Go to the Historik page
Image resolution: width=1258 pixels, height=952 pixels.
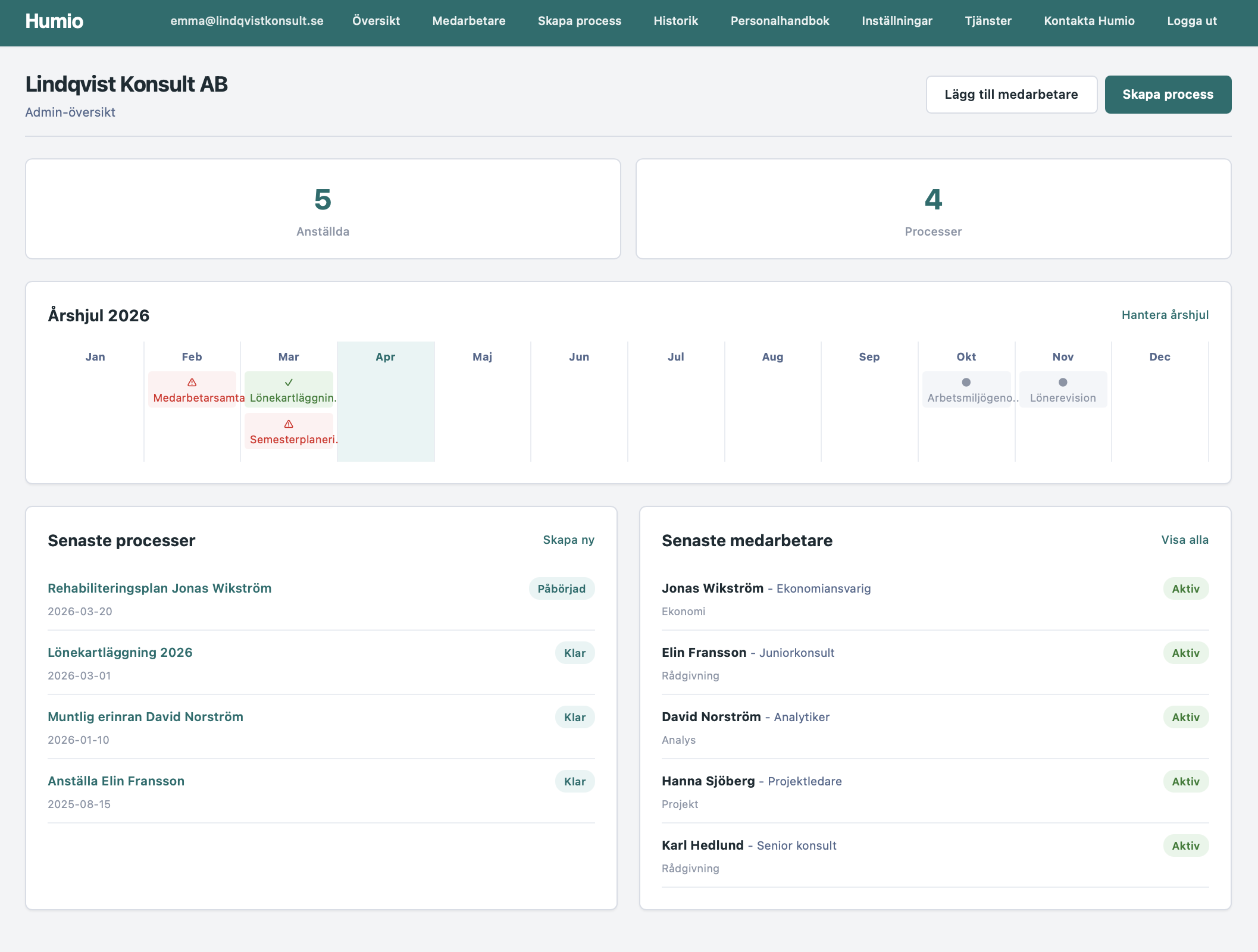click(x=675, y=21)
